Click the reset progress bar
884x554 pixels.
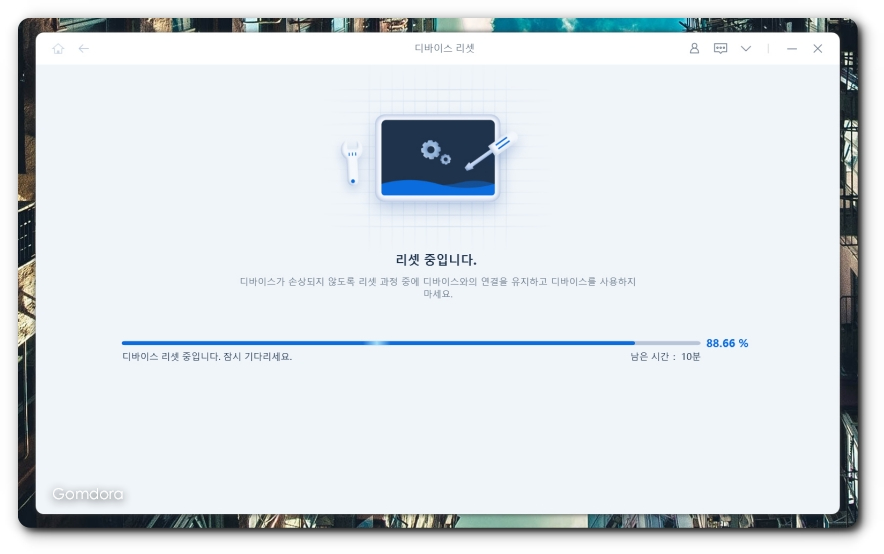point(411,343)
